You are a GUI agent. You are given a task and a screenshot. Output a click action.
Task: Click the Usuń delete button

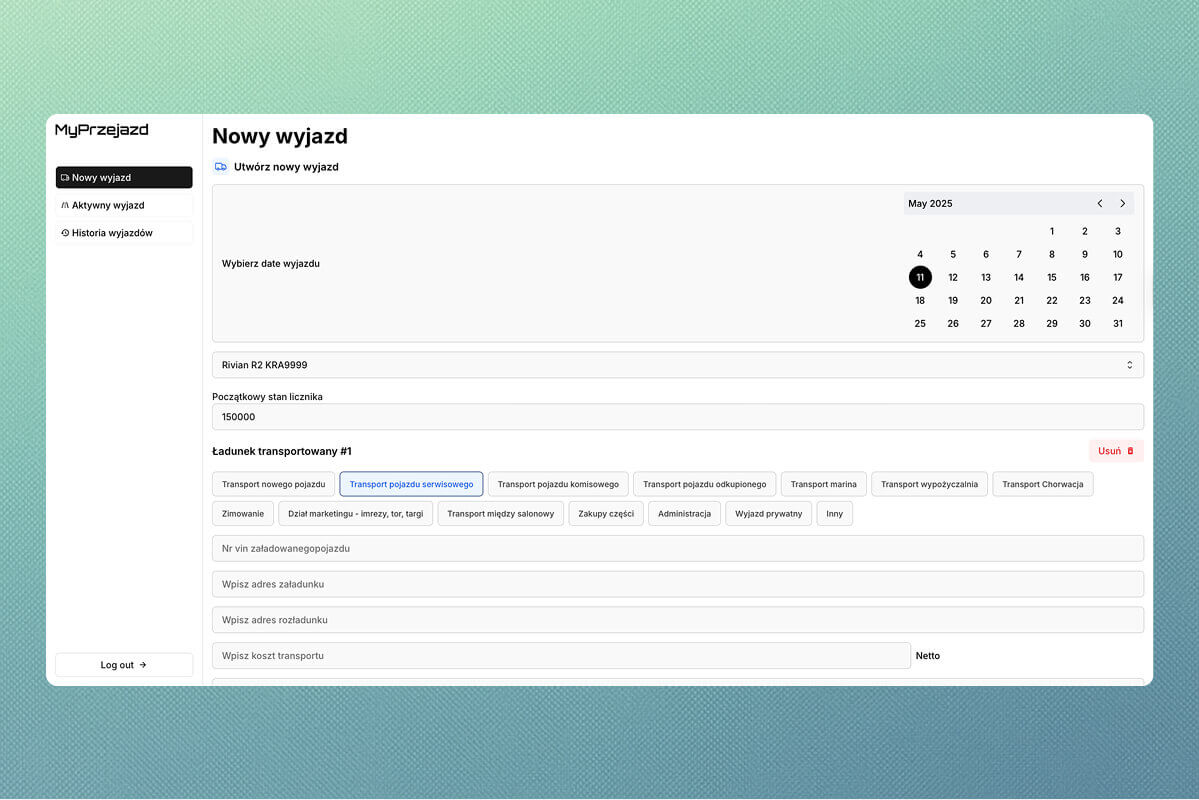click(1116, 451)
